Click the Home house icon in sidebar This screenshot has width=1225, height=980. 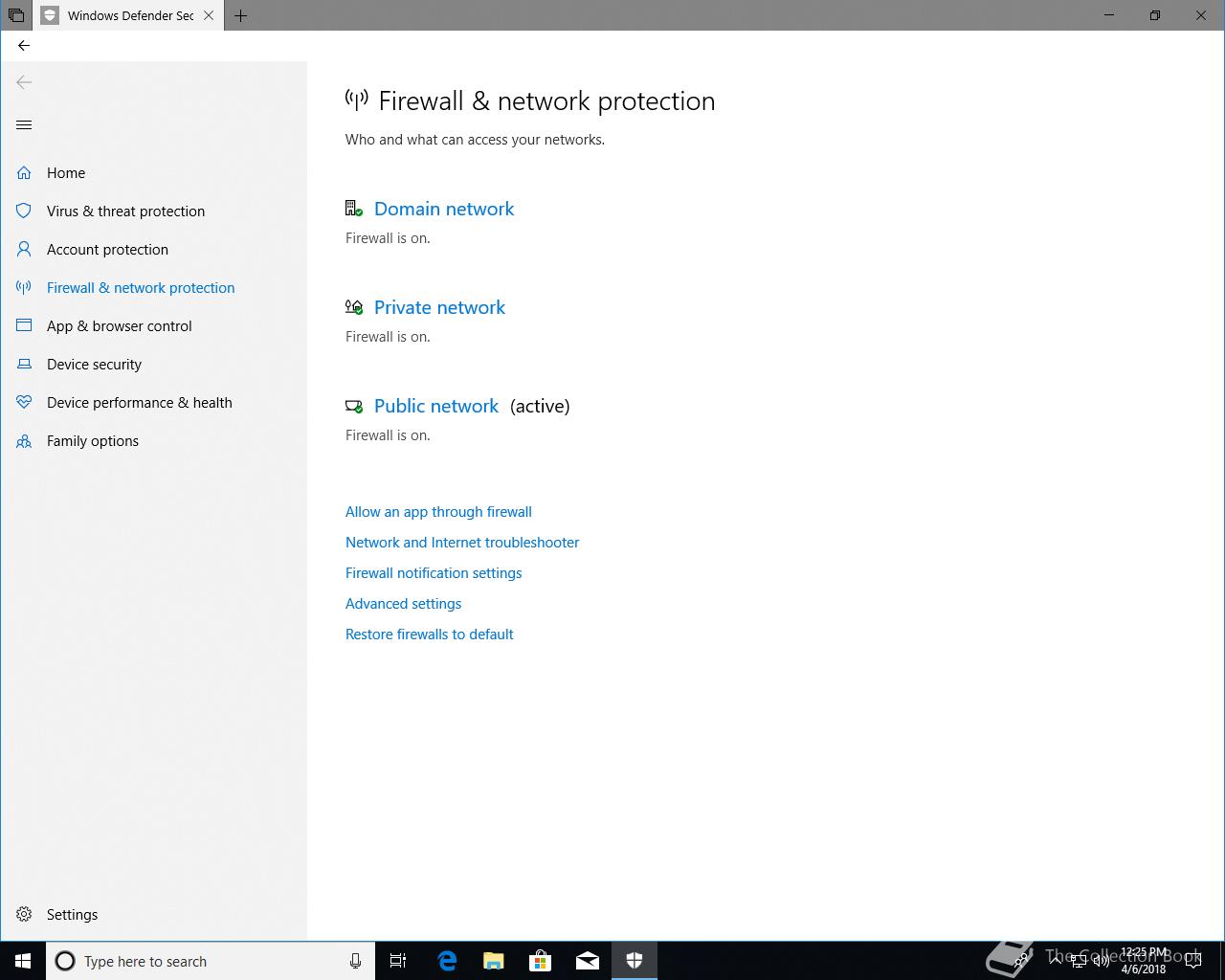click(x=24, y=173)
